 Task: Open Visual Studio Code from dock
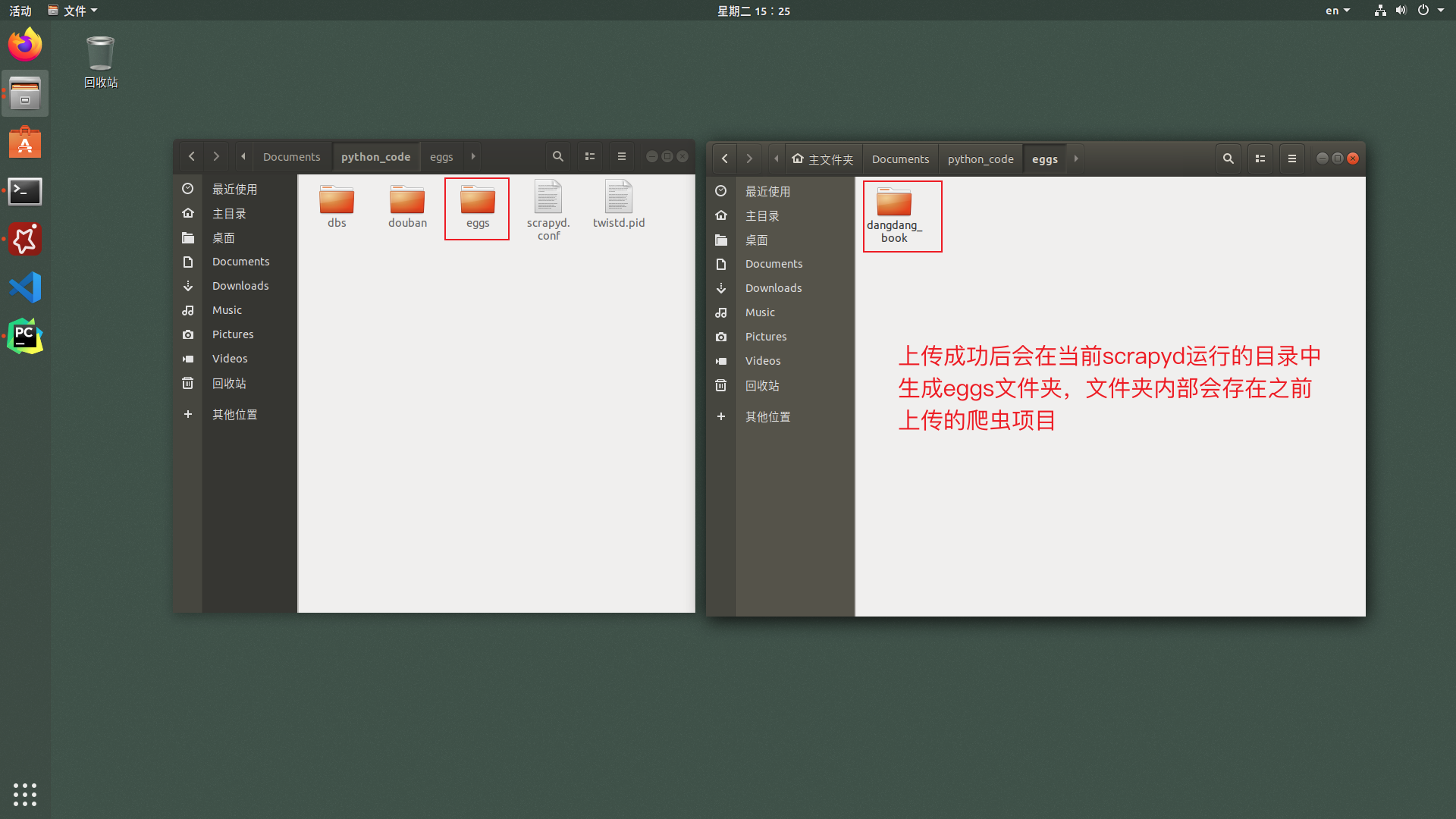click(25, 288)
